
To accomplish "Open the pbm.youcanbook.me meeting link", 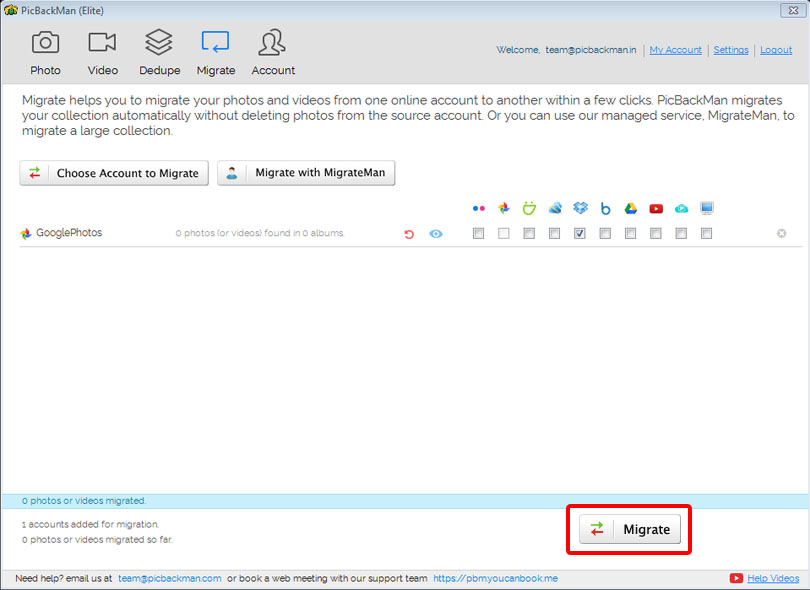I will (x=495, y=578).
